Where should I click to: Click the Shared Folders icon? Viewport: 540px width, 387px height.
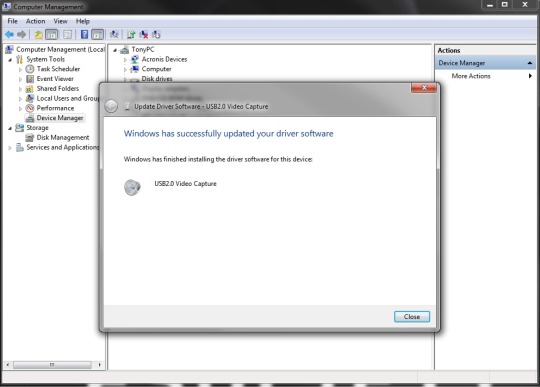click(30, 88)
